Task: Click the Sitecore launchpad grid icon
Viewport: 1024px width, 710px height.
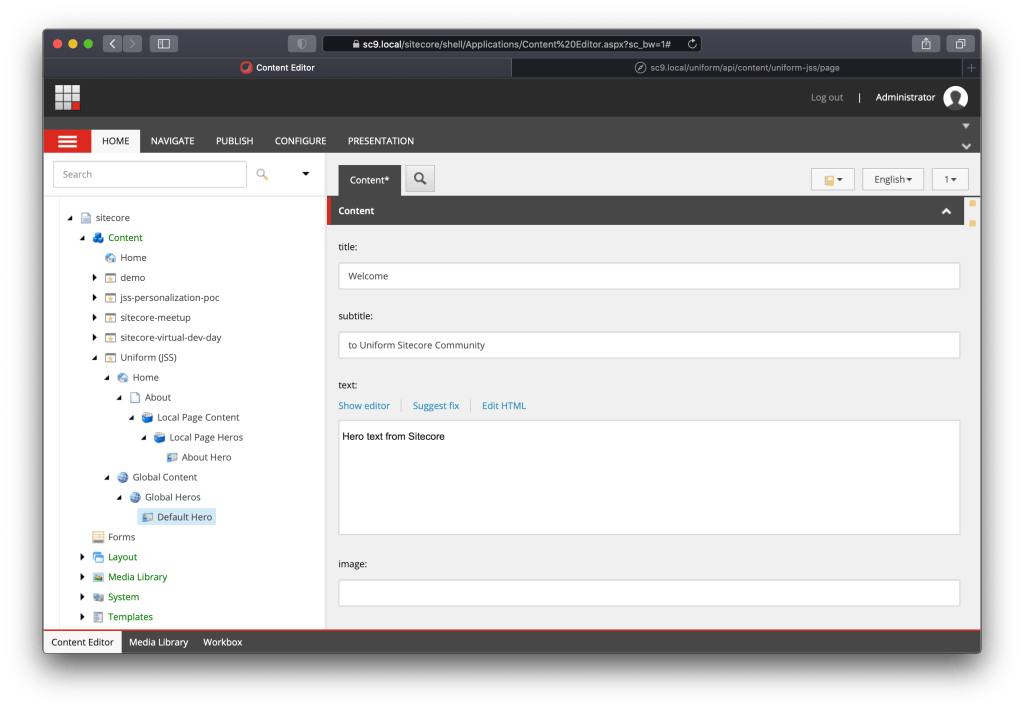Action: pyautogui.click(x=67, y=97)
